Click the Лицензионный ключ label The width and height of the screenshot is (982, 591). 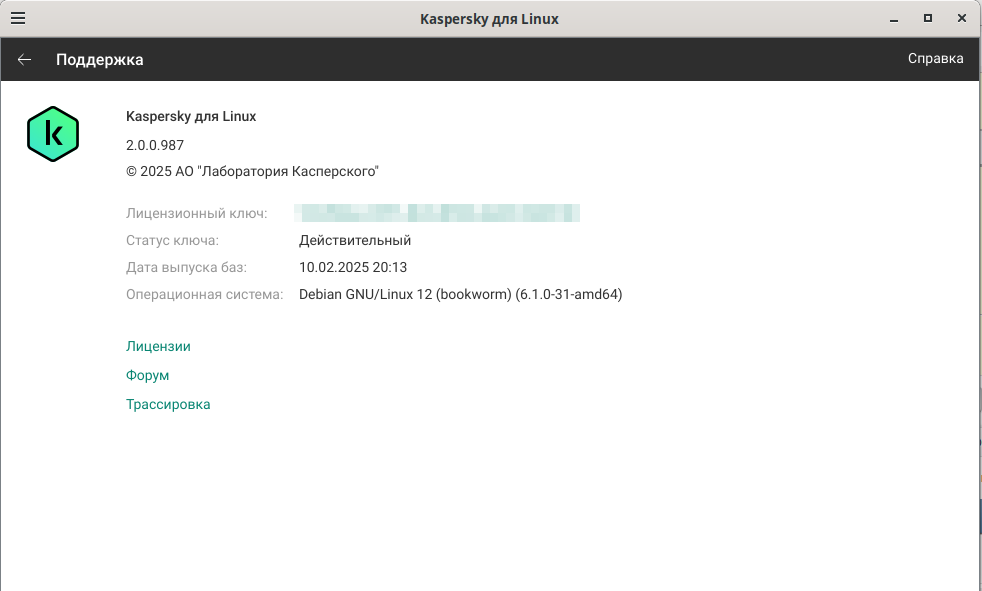point(197,213)
